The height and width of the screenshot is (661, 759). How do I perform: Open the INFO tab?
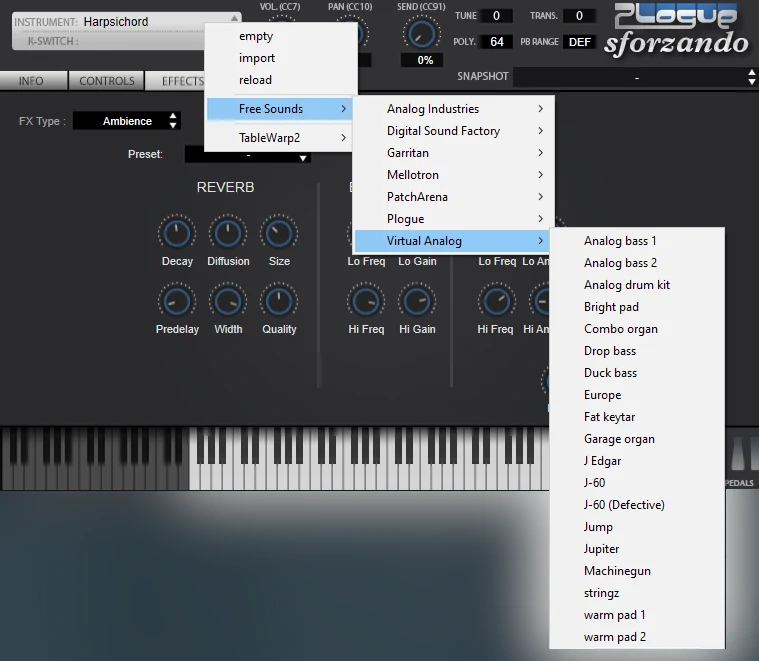coord(32,81)
